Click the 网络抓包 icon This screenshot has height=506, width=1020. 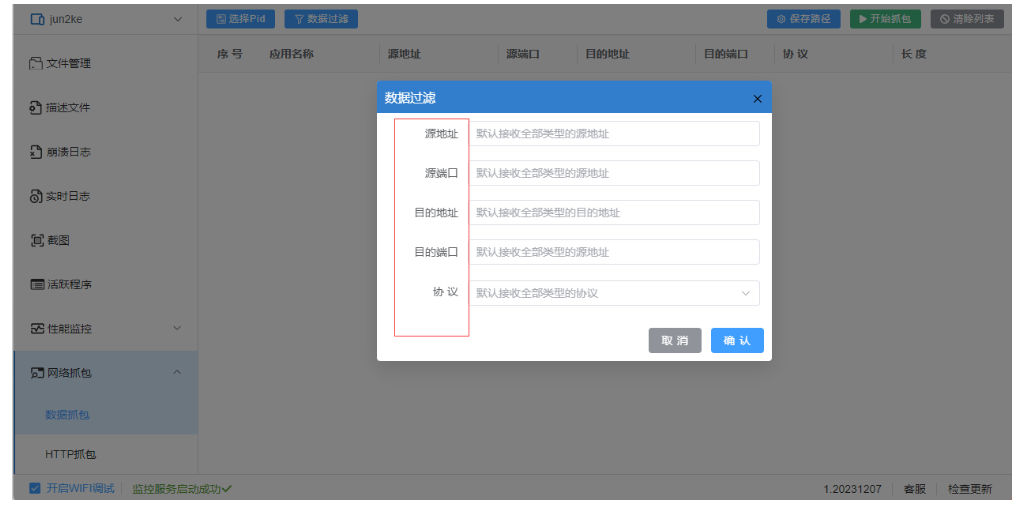[37, 373]
